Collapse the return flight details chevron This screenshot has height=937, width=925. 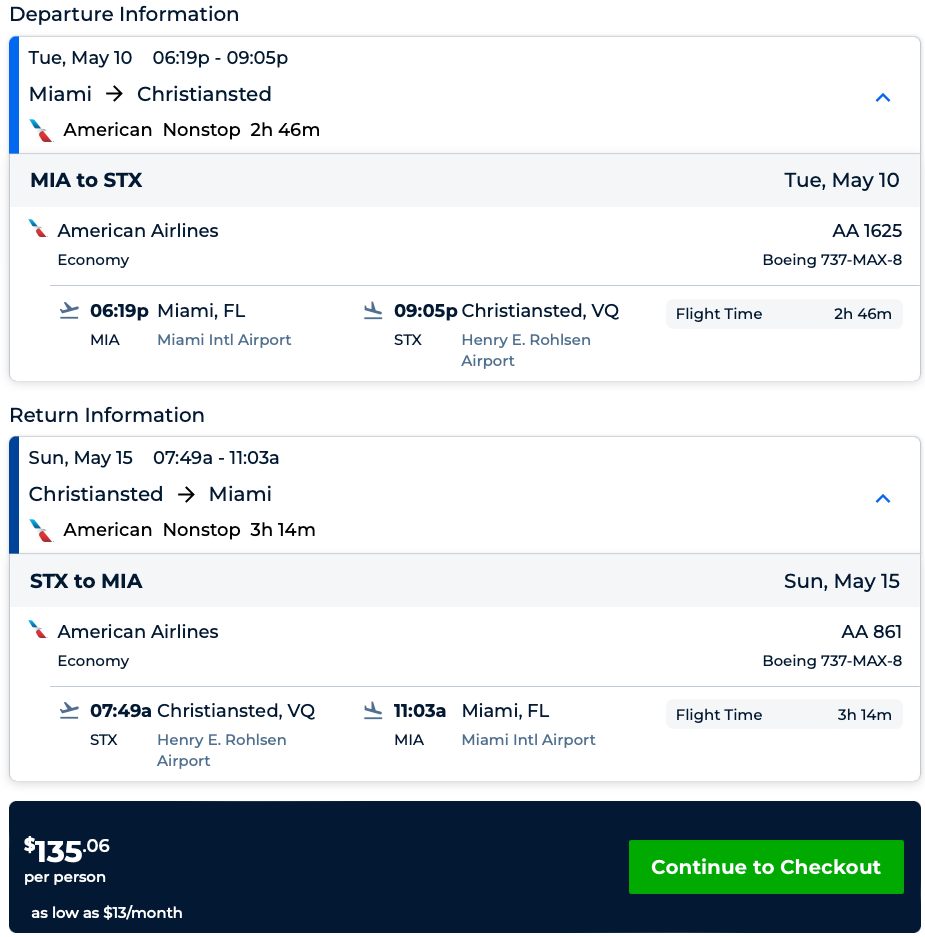click(x=882, y=498)
